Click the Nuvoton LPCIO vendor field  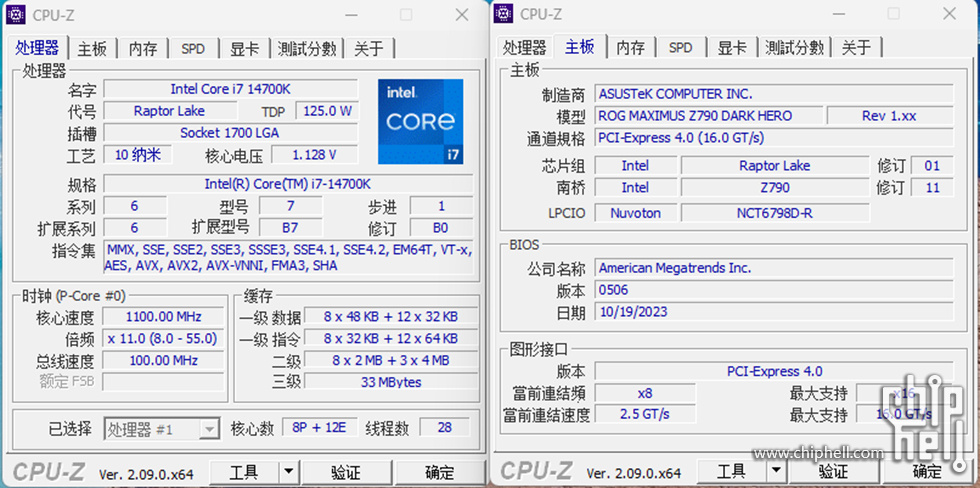tap(636, 213)
